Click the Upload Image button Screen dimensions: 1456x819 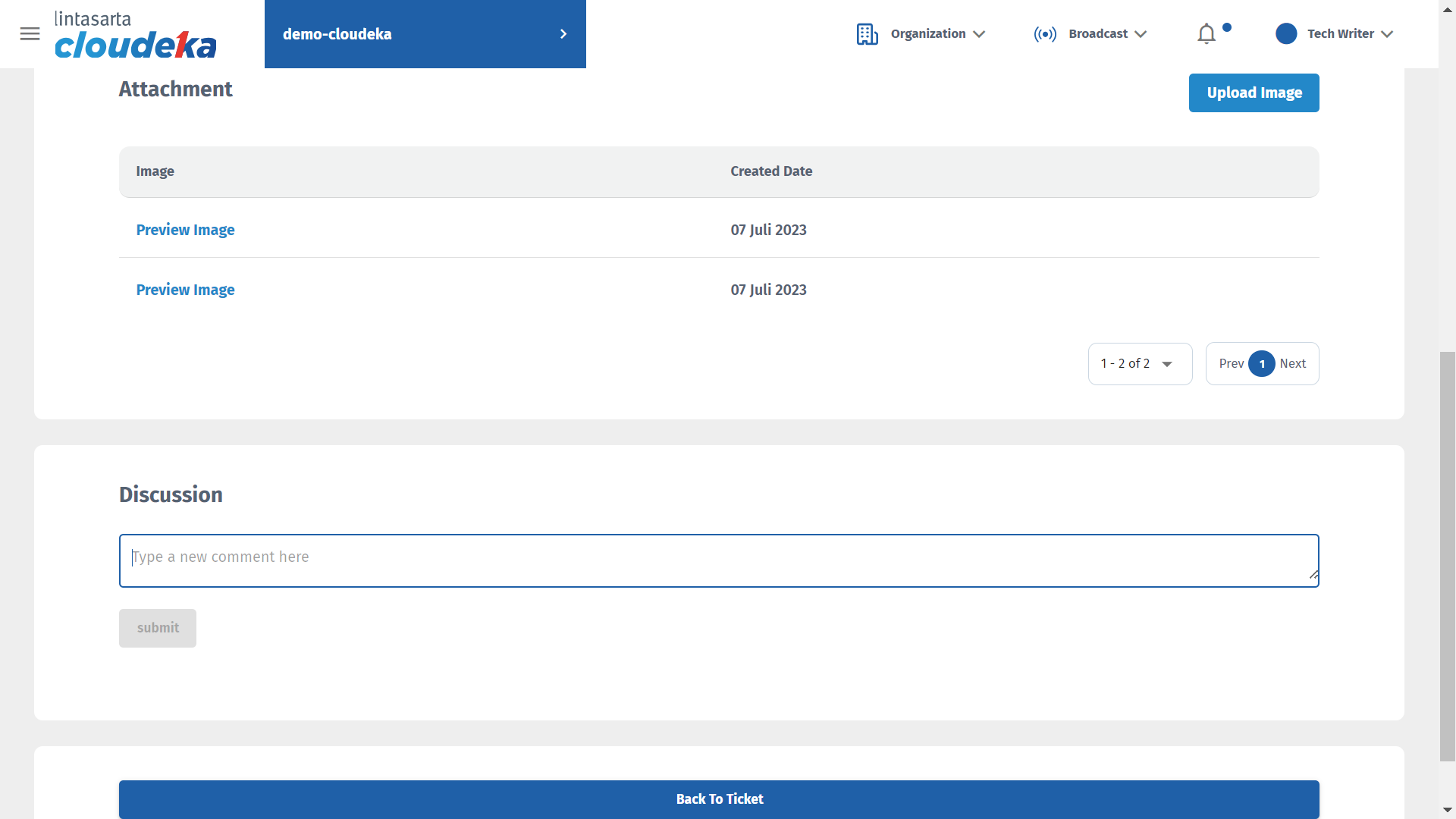[1254, 93]
